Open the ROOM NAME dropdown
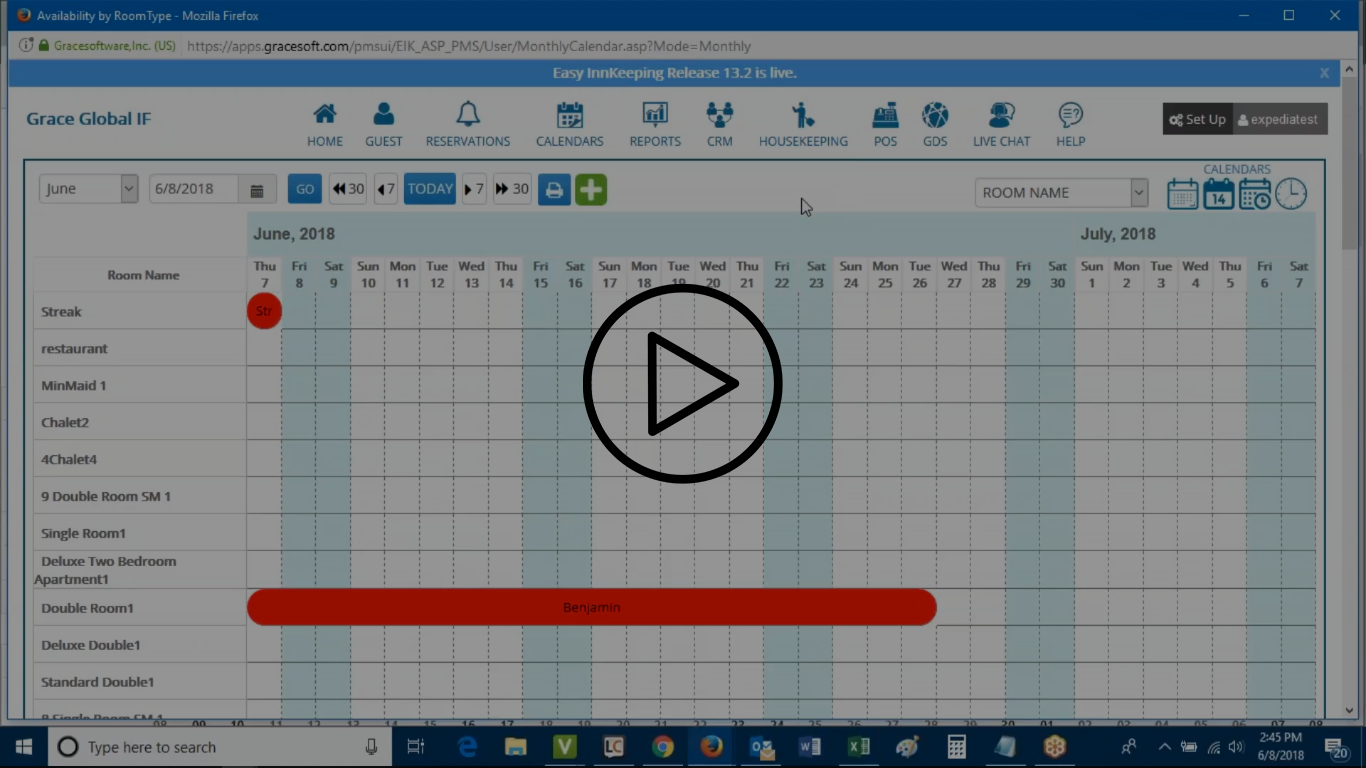 [x=1061, y=192]
